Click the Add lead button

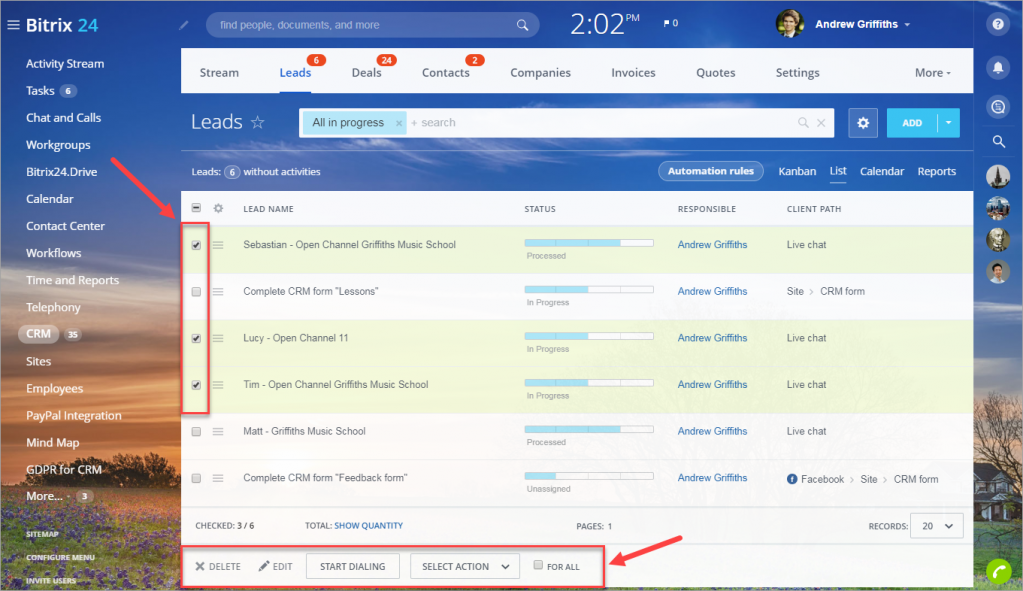[912, 123]
